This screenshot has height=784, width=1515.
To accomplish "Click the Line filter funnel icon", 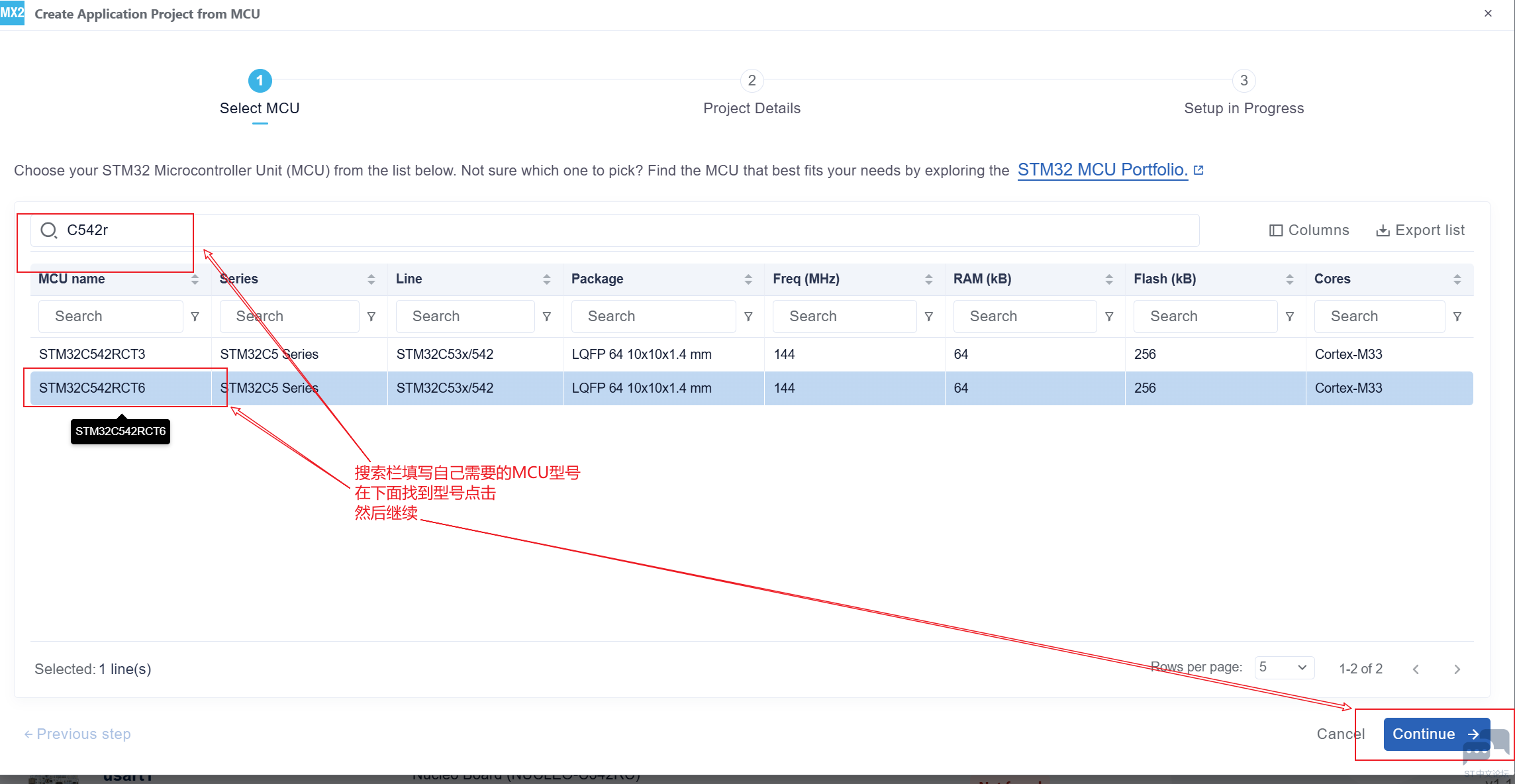I will (547, 317).
